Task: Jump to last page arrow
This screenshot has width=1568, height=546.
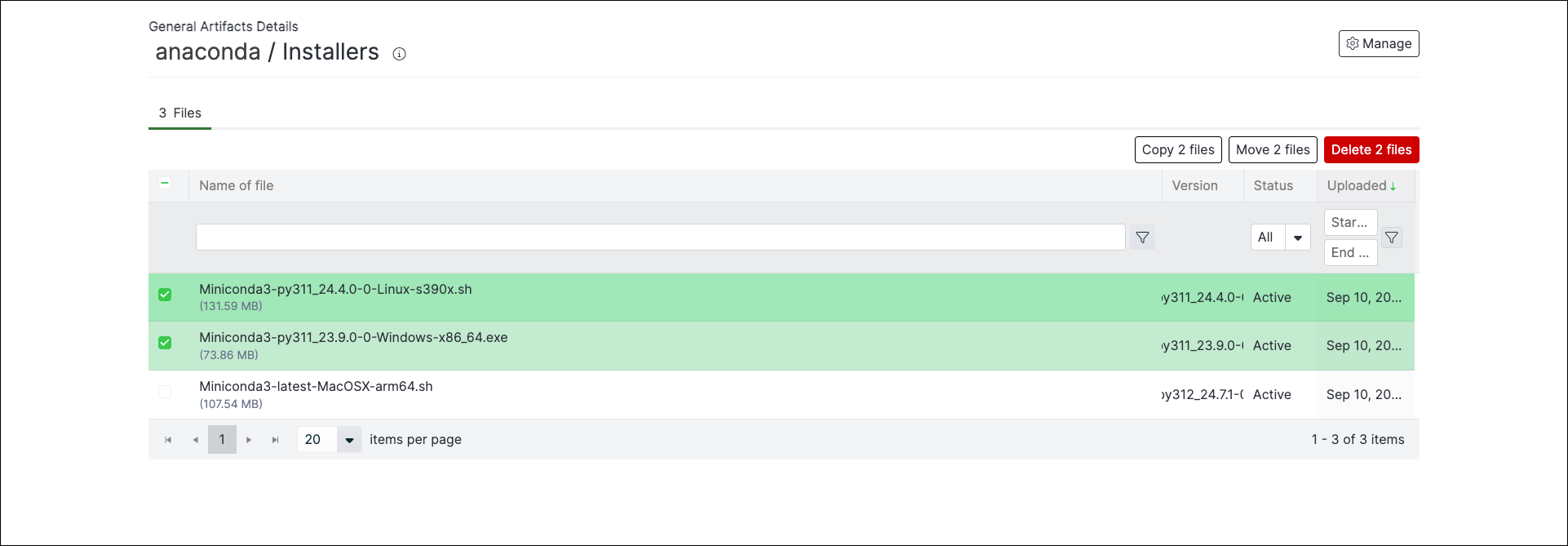Action: tap(276, 440)
